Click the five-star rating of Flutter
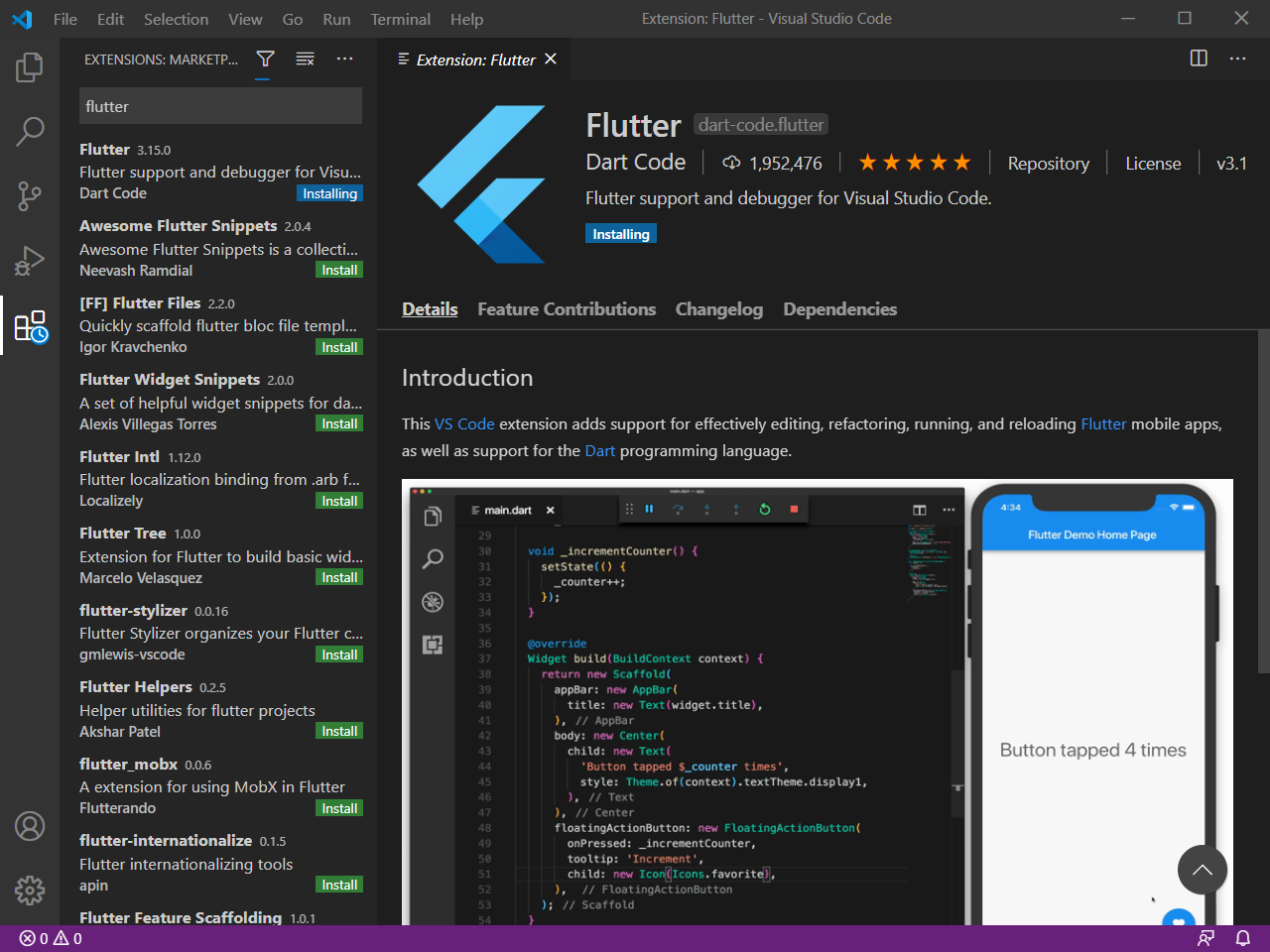The width and height of the screenshot is (1270, 952). [915, 163]
